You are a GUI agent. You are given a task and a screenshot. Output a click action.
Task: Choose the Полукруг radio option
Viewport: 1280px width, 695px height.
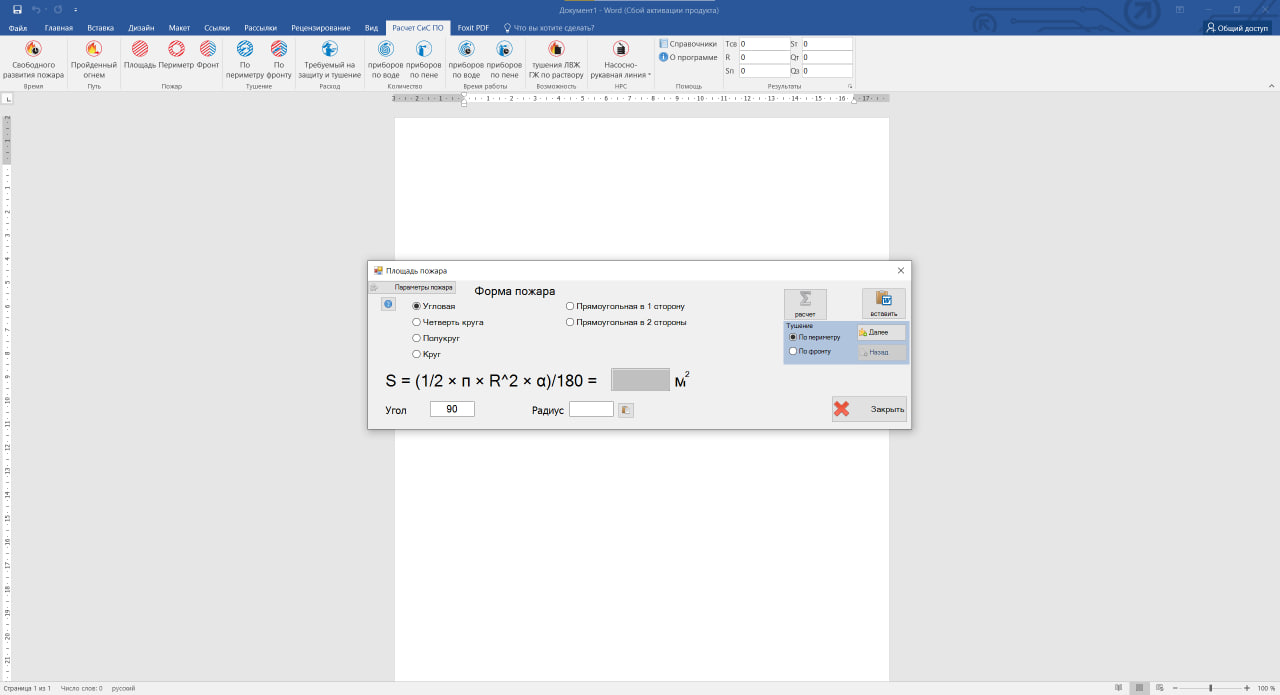(x=417, y=339)
